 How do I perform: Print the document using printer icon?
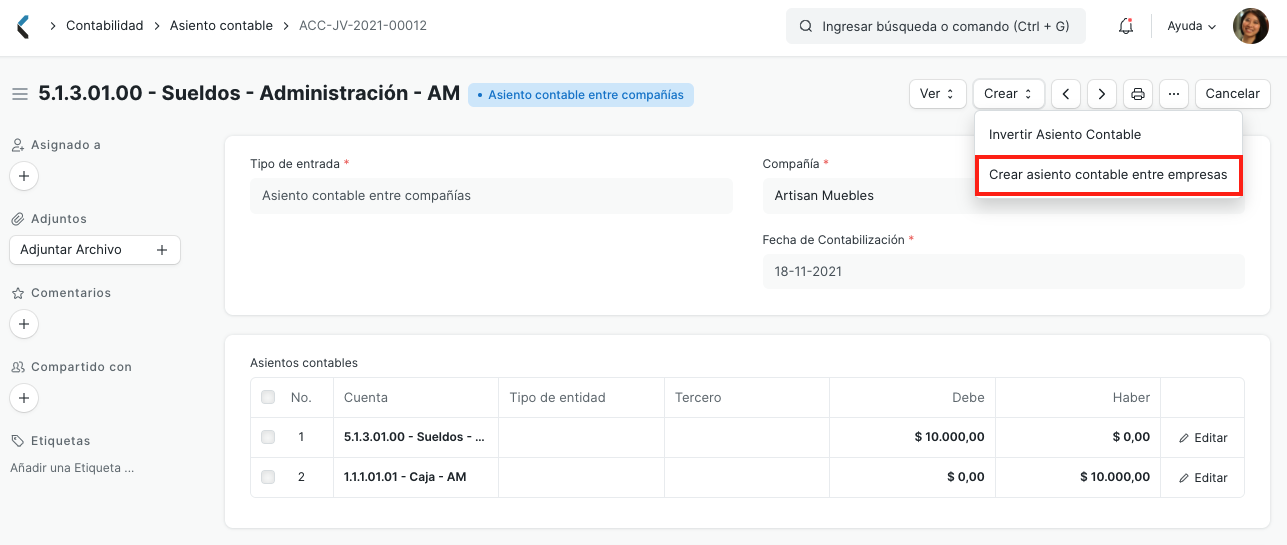pos(1138,94)
